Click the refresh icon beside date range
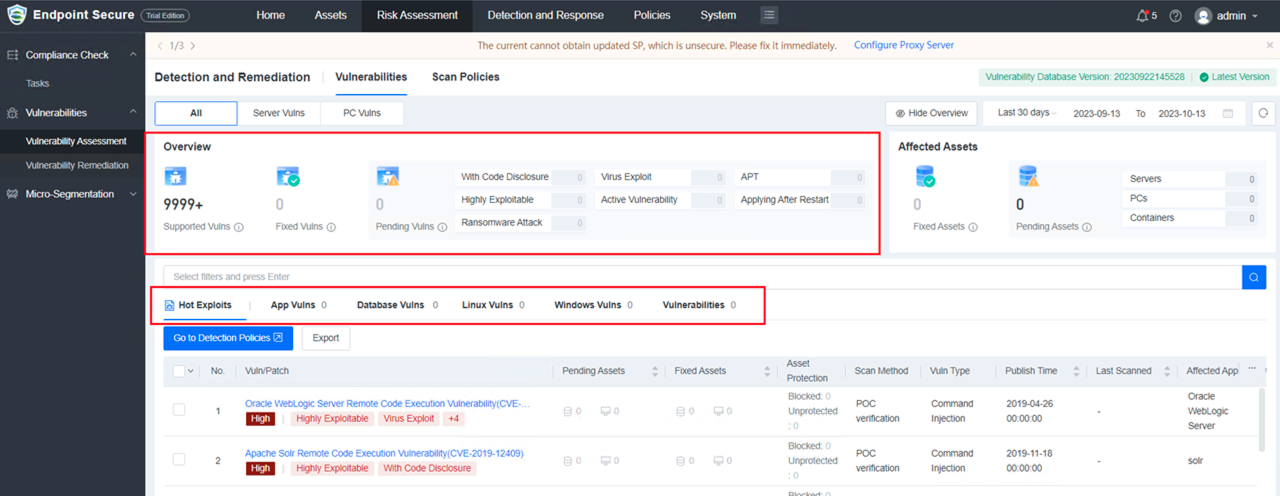Screen dimensions: 1280x496 click(1264, 114)
